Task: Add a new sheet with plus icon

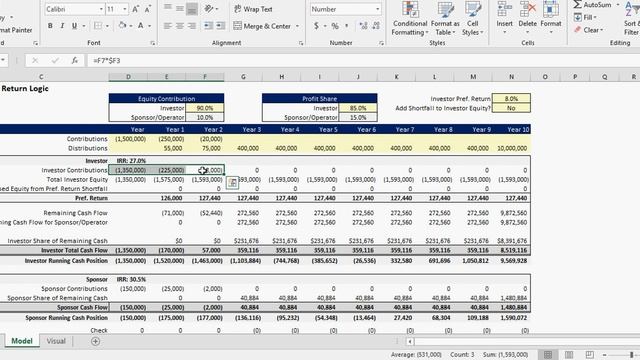Action: tap(96, 341)
